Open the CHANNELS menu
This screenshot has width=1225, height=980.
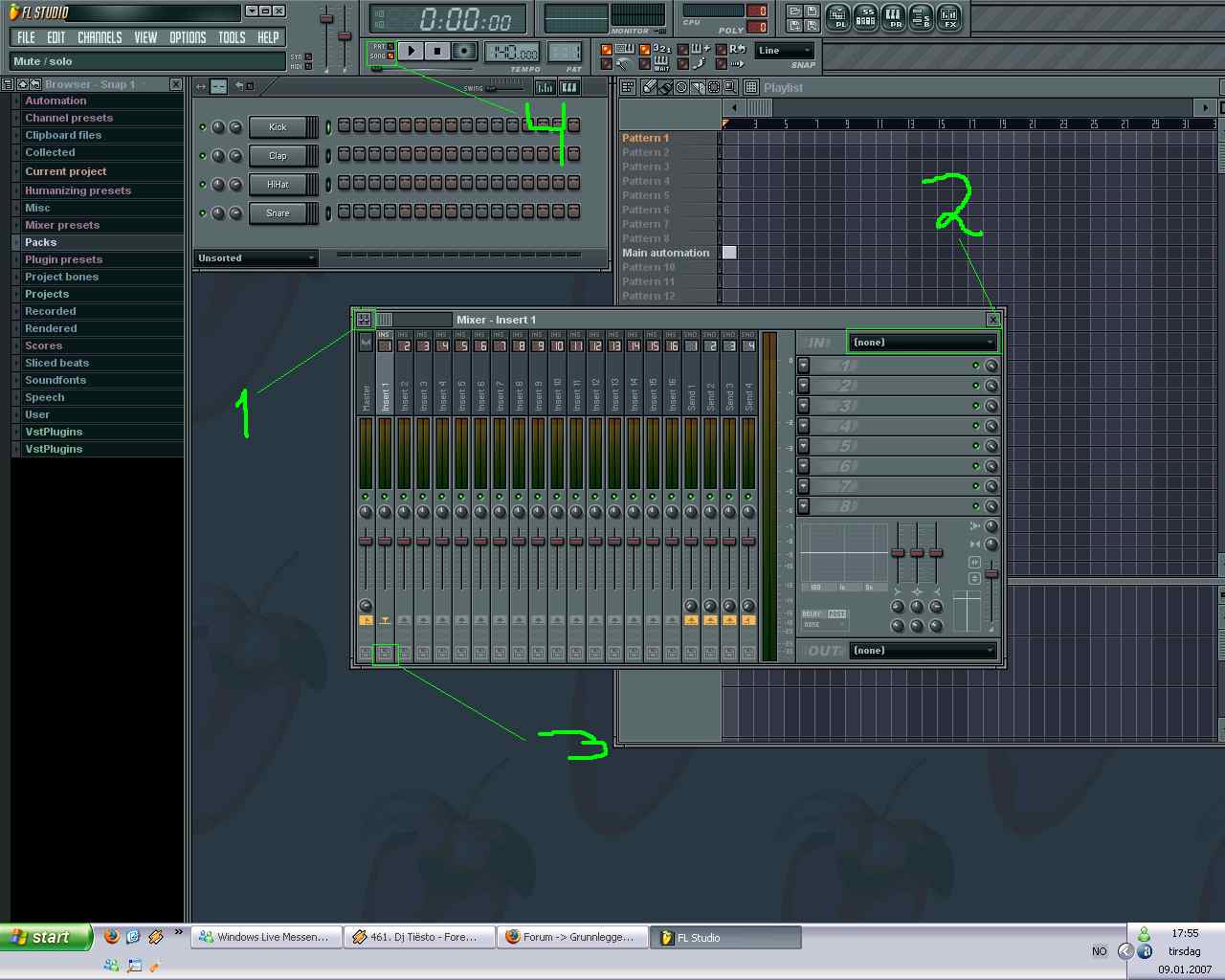[100, 37]
